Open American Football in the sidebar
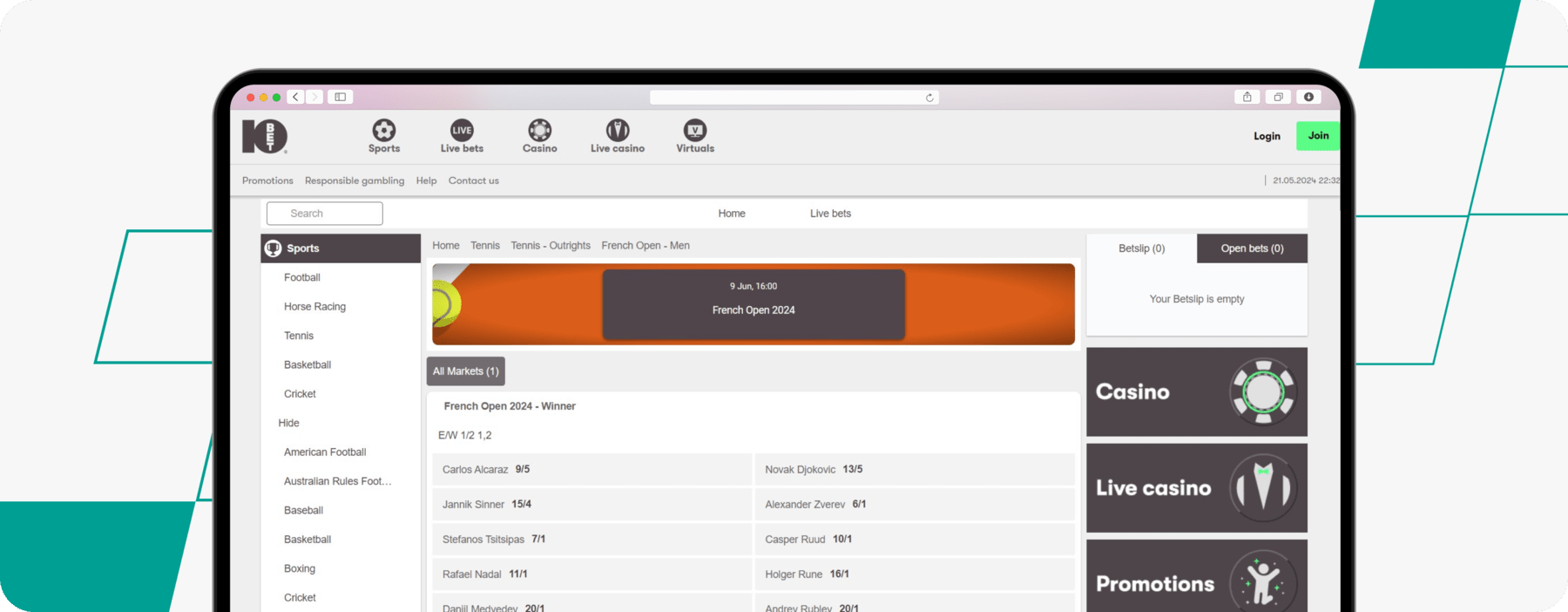Image resolution: width=1568 pixels, height=612 pixels. point(325,452)
